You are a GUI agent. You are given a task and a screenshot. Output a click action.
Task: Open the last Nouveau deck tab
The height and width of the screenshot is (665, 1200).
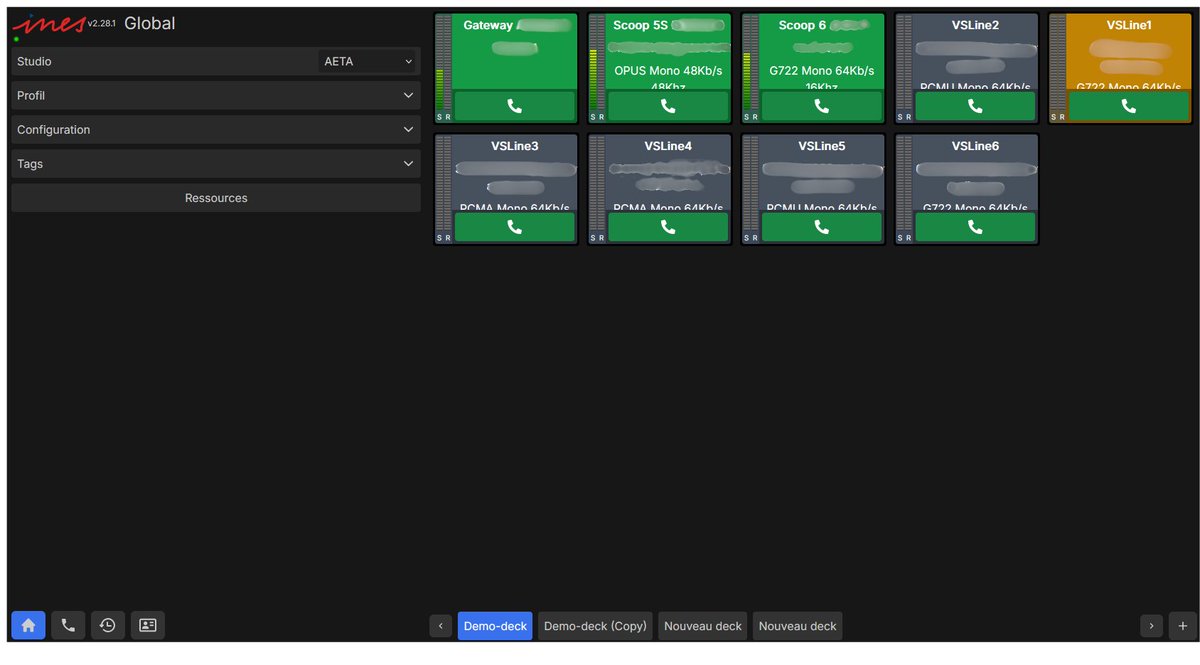pyautogui.click(x=798, y=626)
